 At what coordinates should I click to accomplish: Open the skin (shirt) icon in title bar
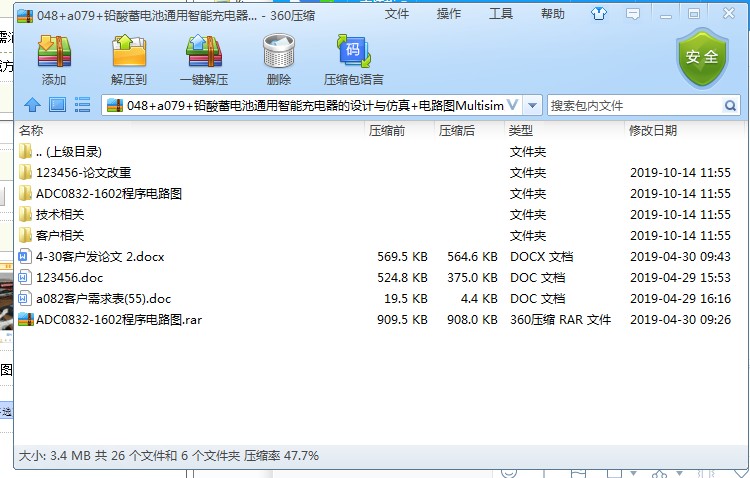[x=598, y=14]
